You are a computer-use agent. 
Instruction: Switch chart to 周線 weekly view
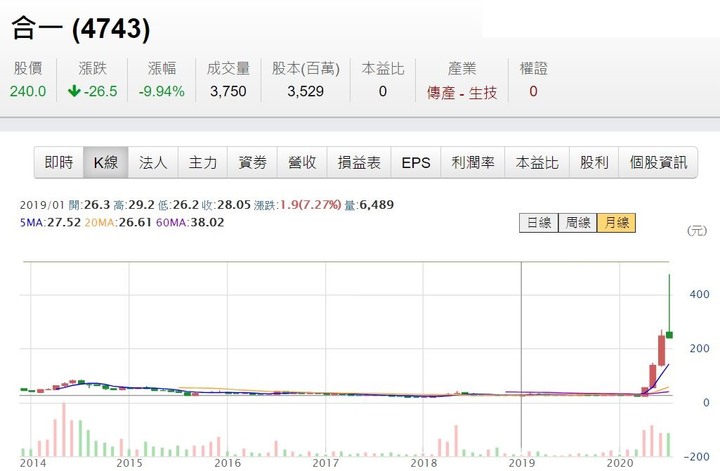click(578, 223)
